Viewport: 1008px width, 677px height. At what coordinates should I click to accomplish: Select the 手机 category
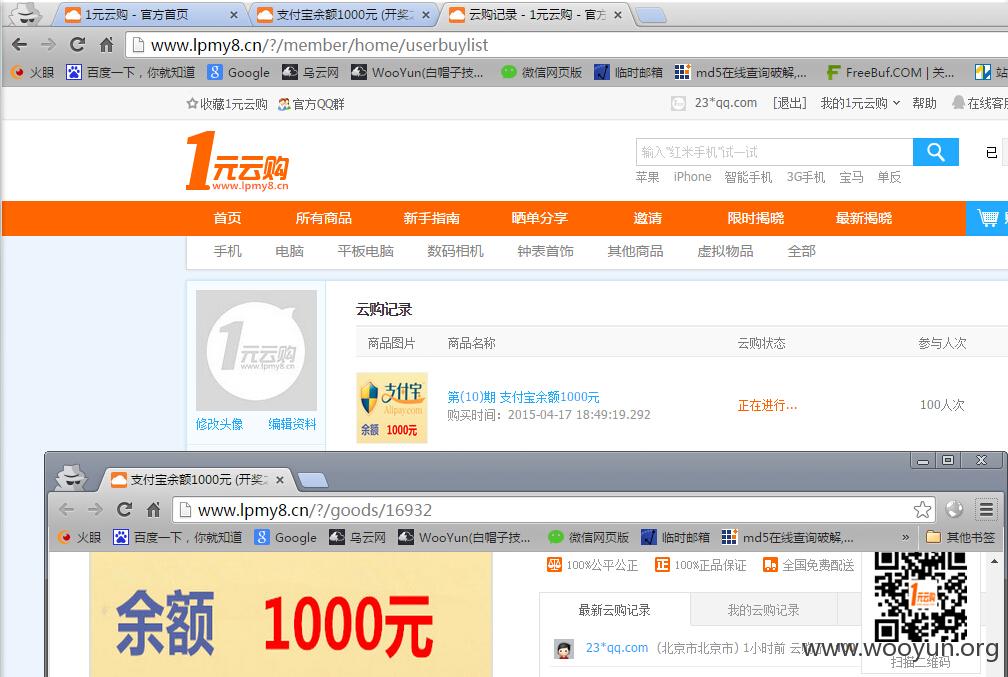pyautogui.click(x=228, y=251)
